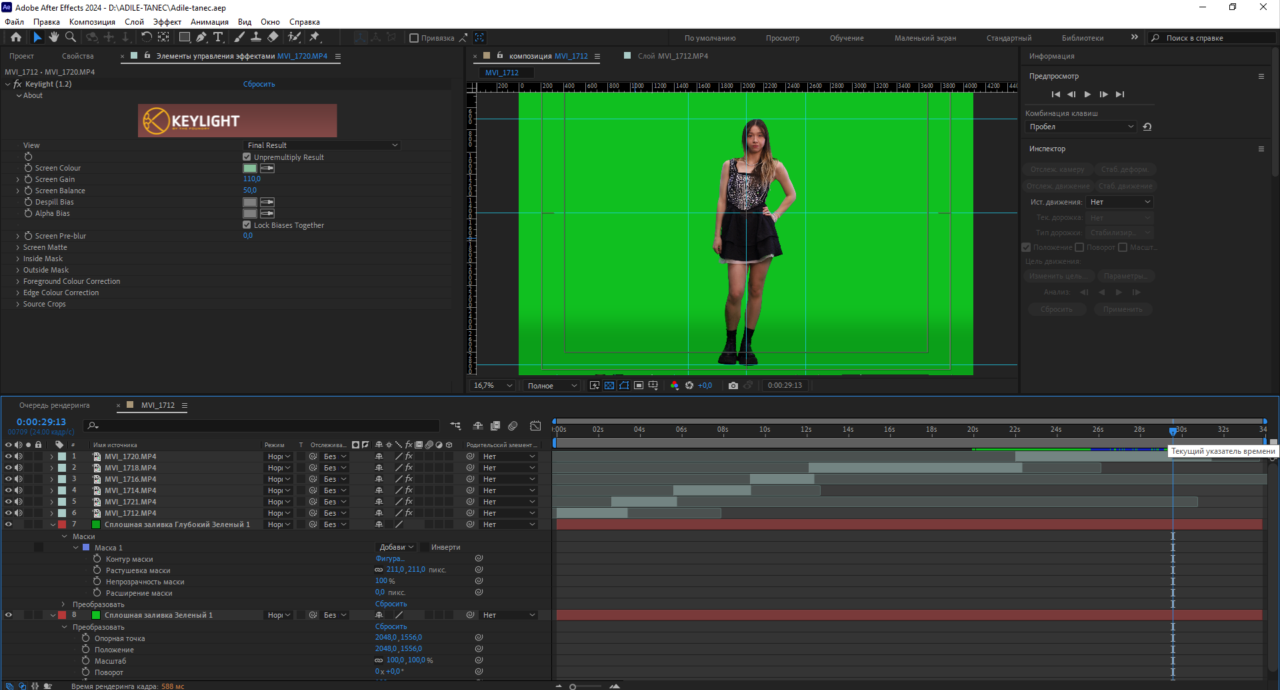Click Фигура mask path link

coord(390,559)
